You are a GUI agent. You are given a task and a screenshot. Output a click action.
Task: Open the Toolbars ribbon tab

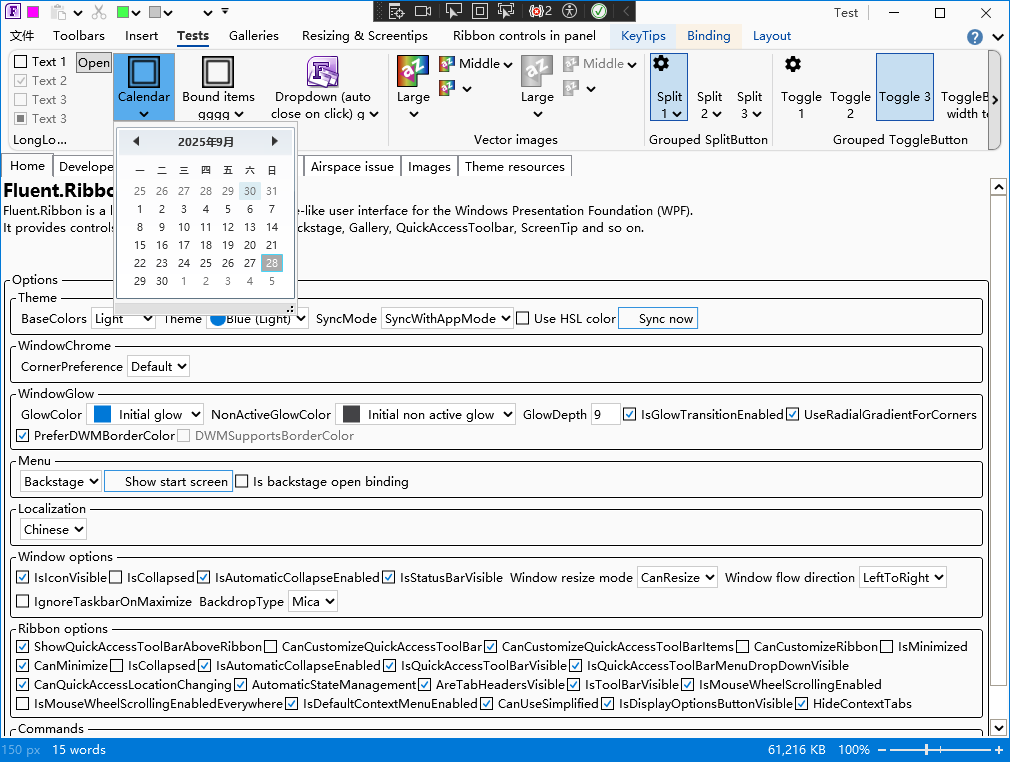click(79, 36)
